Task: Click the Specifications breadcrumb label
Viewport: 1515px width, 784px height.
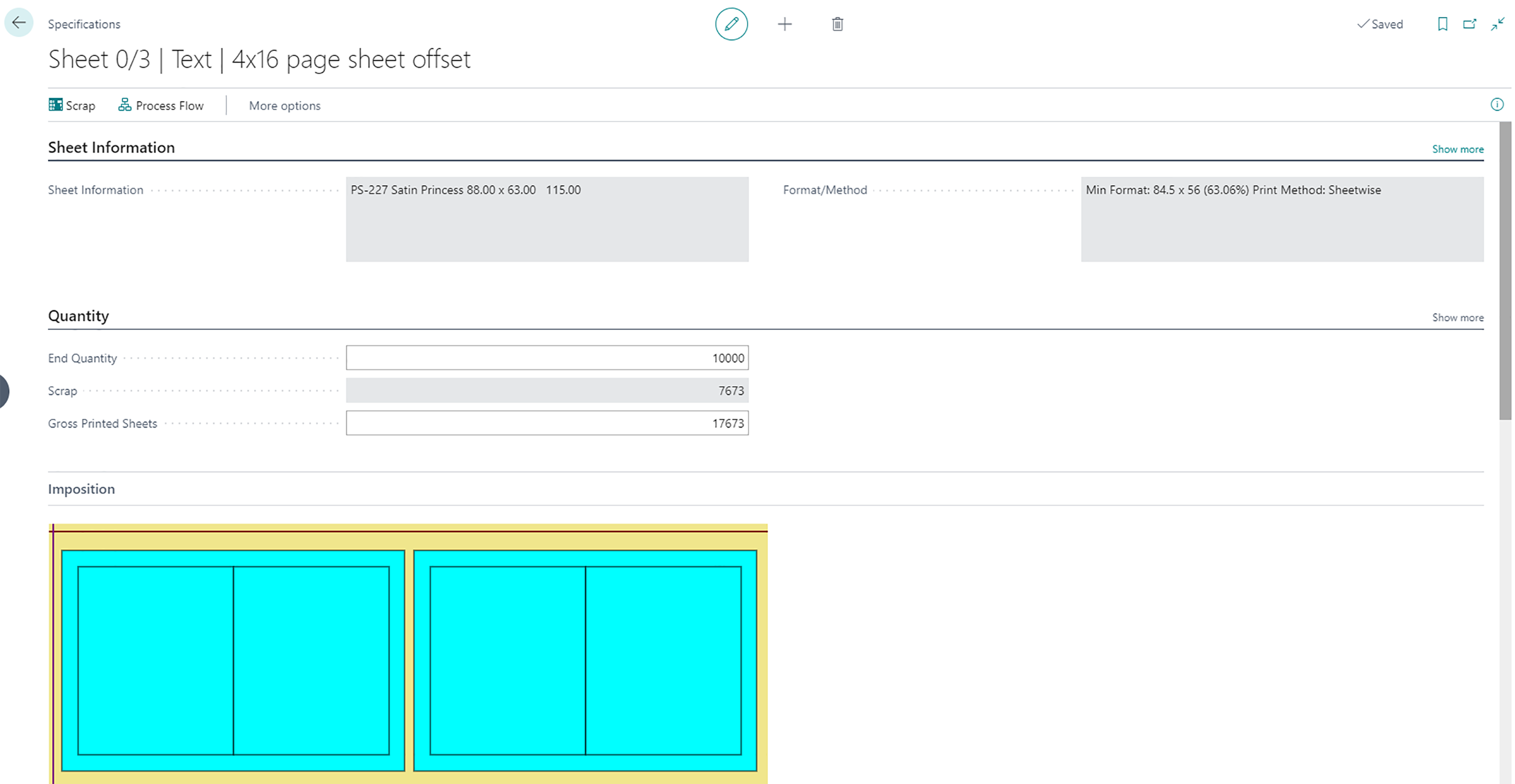Action: click(x=84, y=24)
